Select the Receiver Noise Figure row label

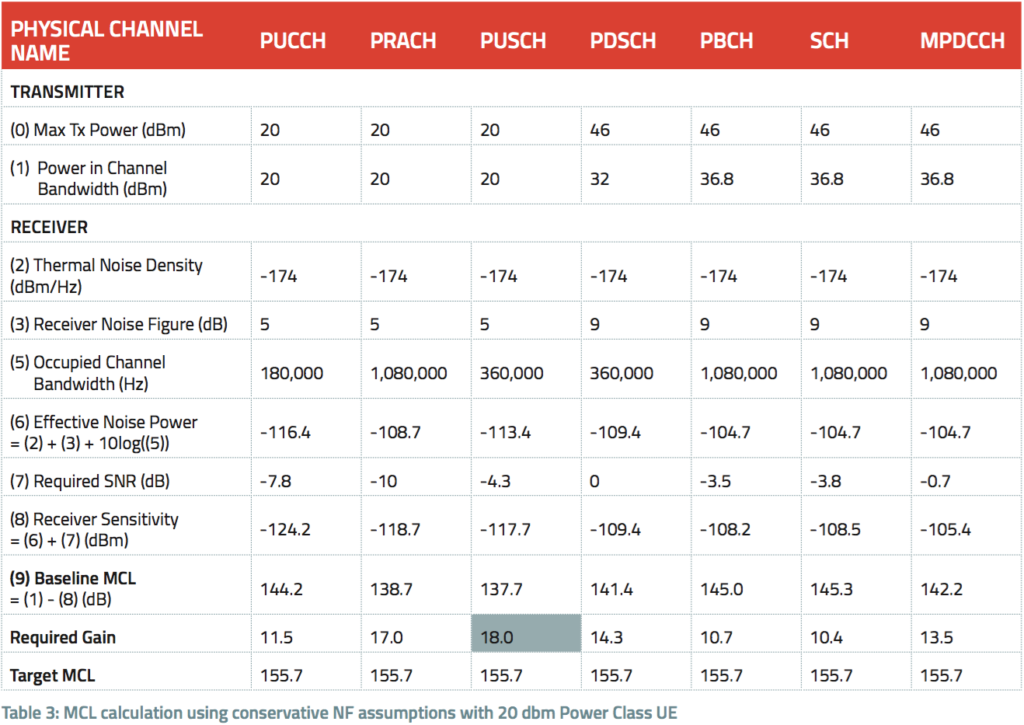[116, 324]
